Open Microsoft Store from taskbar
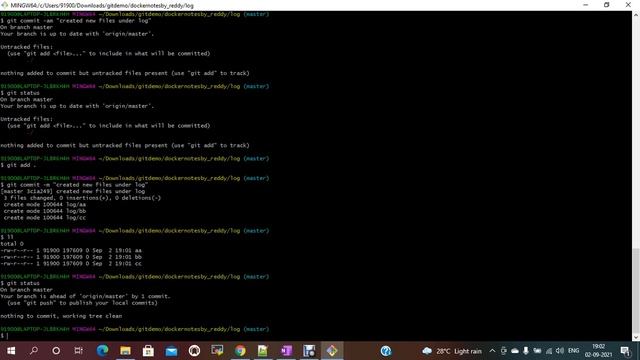This screenshot has width=640, height=360. coord(148,351)
